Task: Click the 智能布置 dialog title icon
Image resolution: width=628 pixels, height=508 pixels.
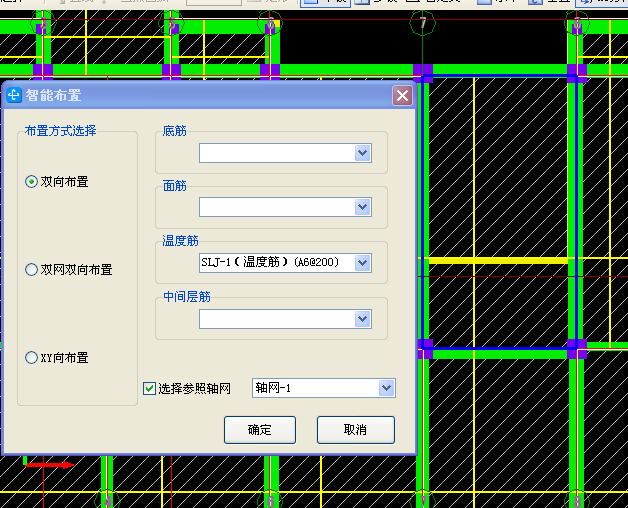Action: tap(14, 95)
